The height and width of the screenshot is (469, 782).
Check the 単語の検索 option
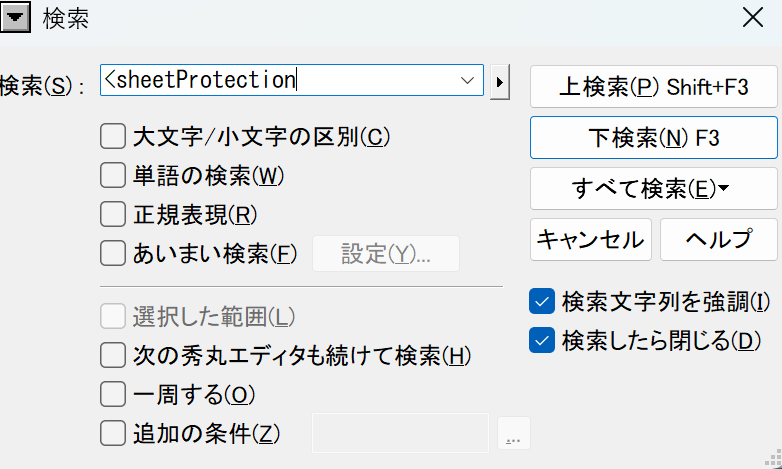pos(113,176)
